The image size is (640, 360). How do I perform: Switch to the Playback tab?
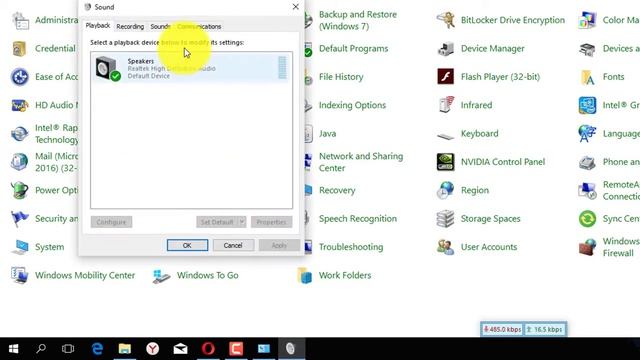point(98,26)
